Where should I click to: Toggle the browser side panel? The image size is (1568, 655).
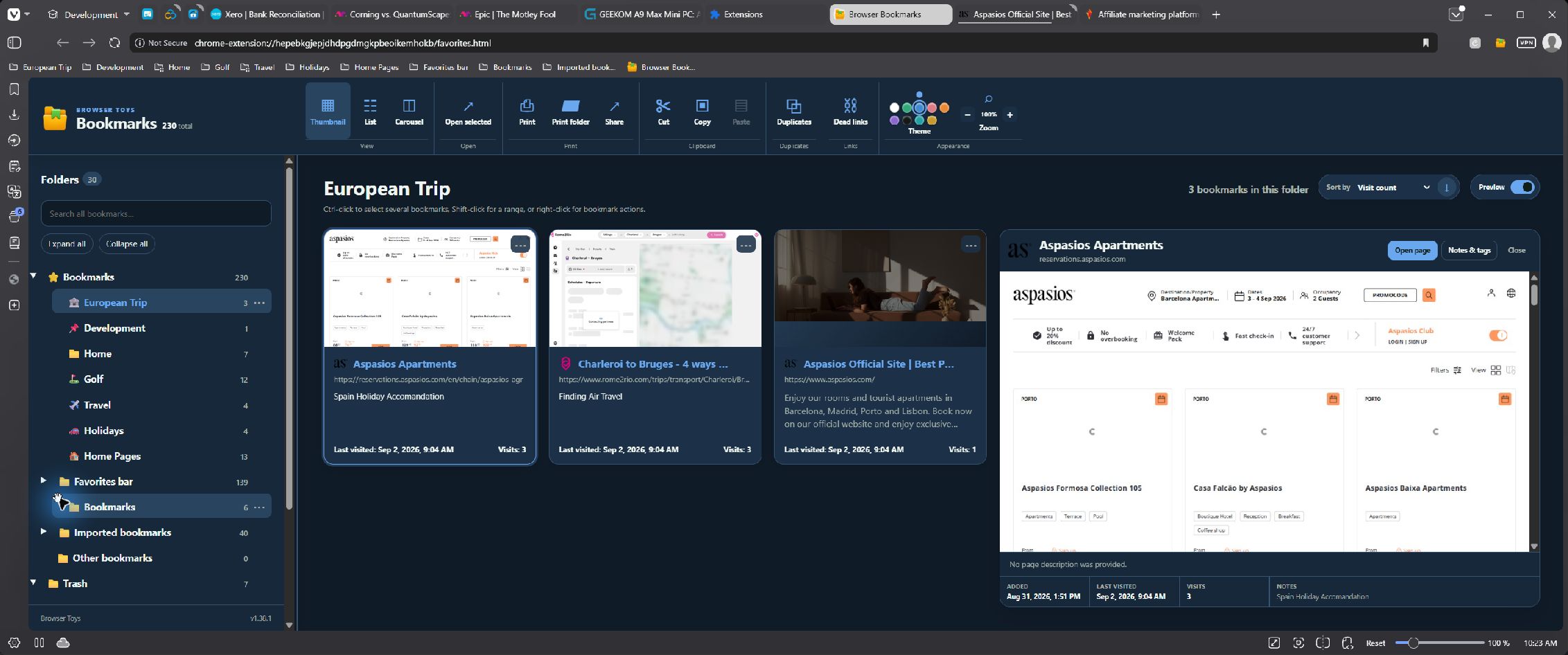pyautogui.click(x=14, y=43)
